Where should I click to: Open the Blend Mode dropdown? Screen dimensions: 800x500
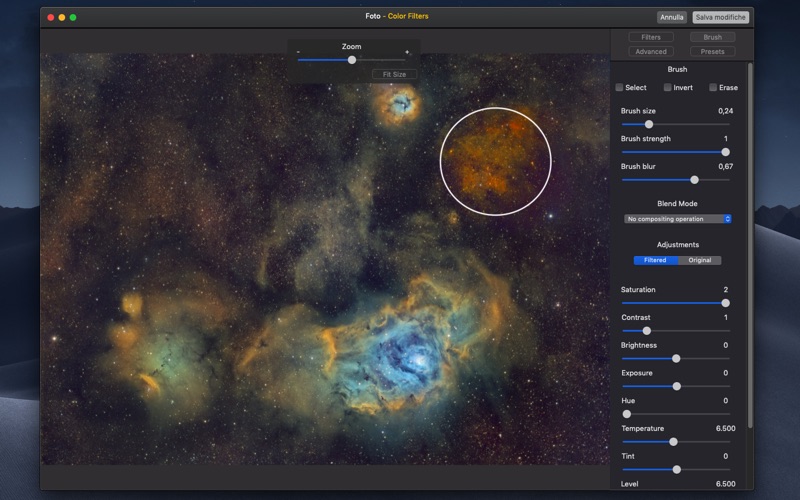point(678,219)
